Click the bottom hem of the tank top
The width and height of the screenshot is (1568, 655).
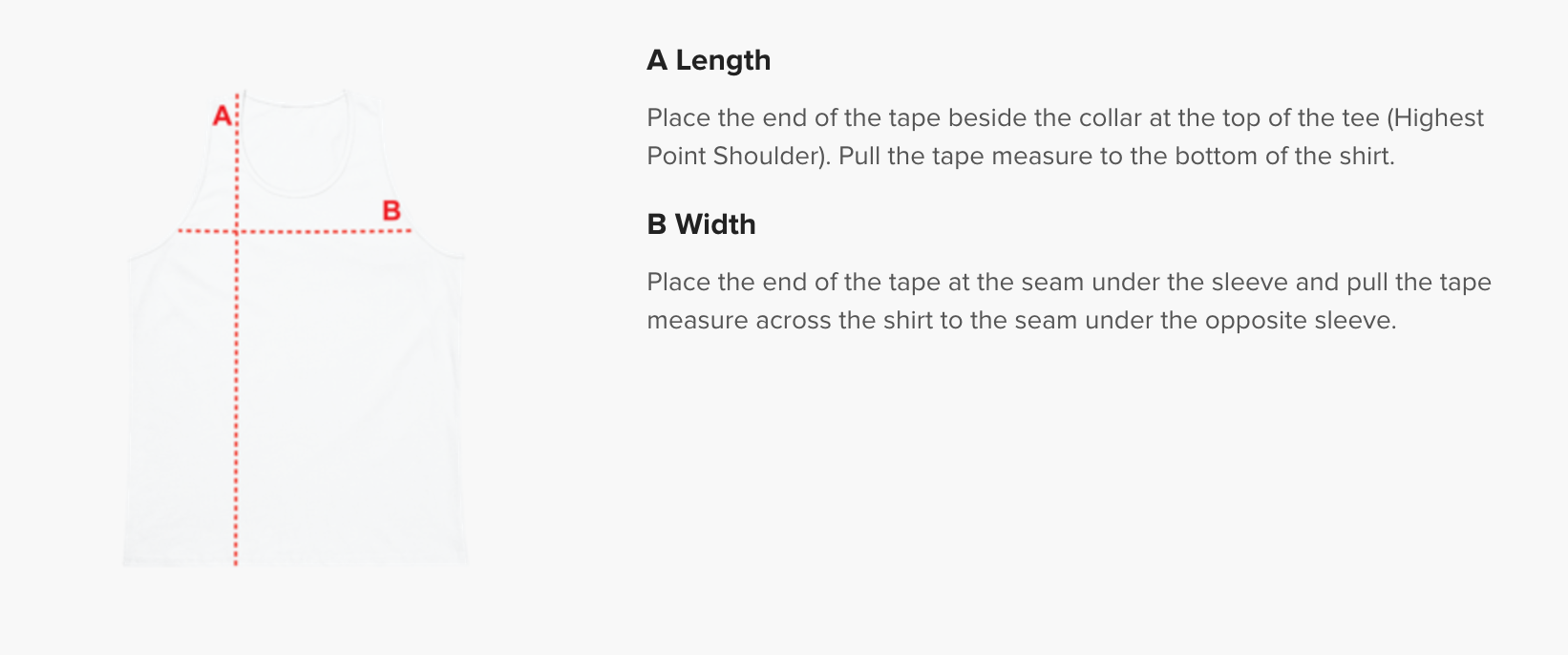[x=295, y=563]
